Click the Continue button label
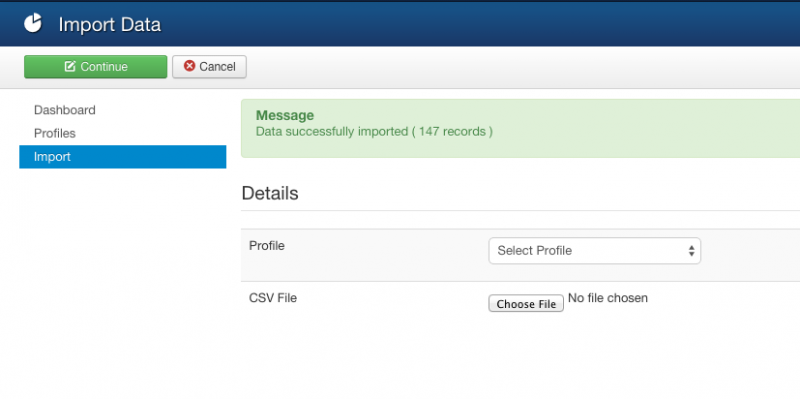The width and height of the screenshot is (800, 399). point(104,67)
